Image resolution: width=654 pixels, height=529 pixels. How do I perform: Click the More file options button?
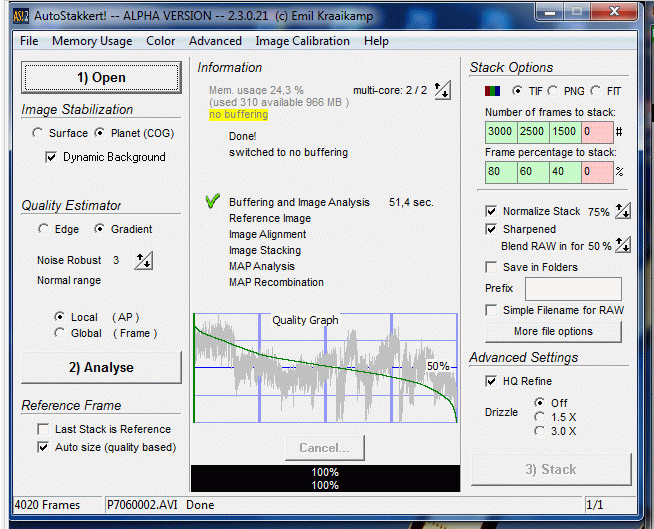coord(553,331)
